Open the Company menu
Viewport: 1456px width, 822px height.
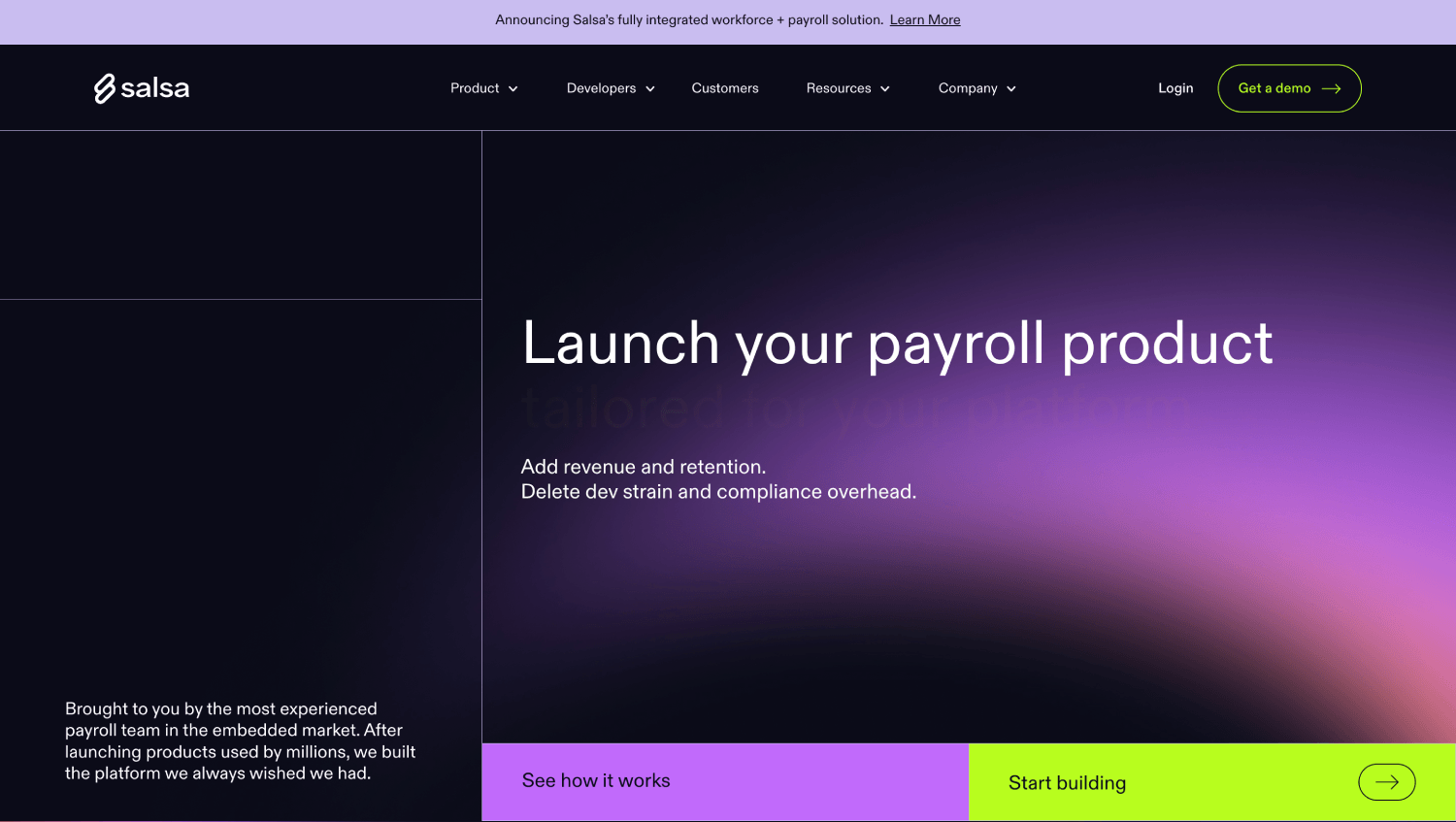(977, 88)
